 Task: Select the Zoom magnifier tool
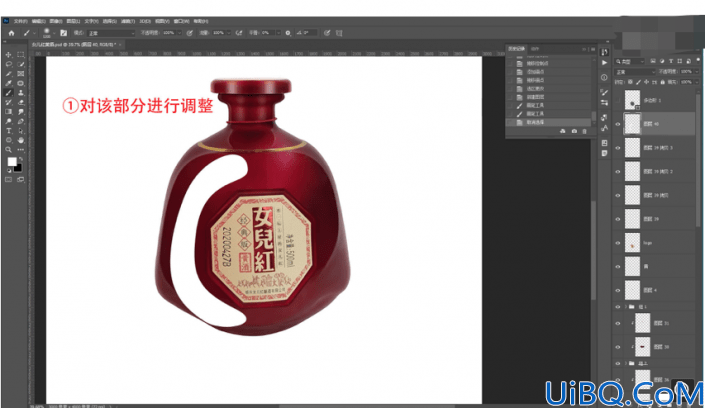click(9, 150)
